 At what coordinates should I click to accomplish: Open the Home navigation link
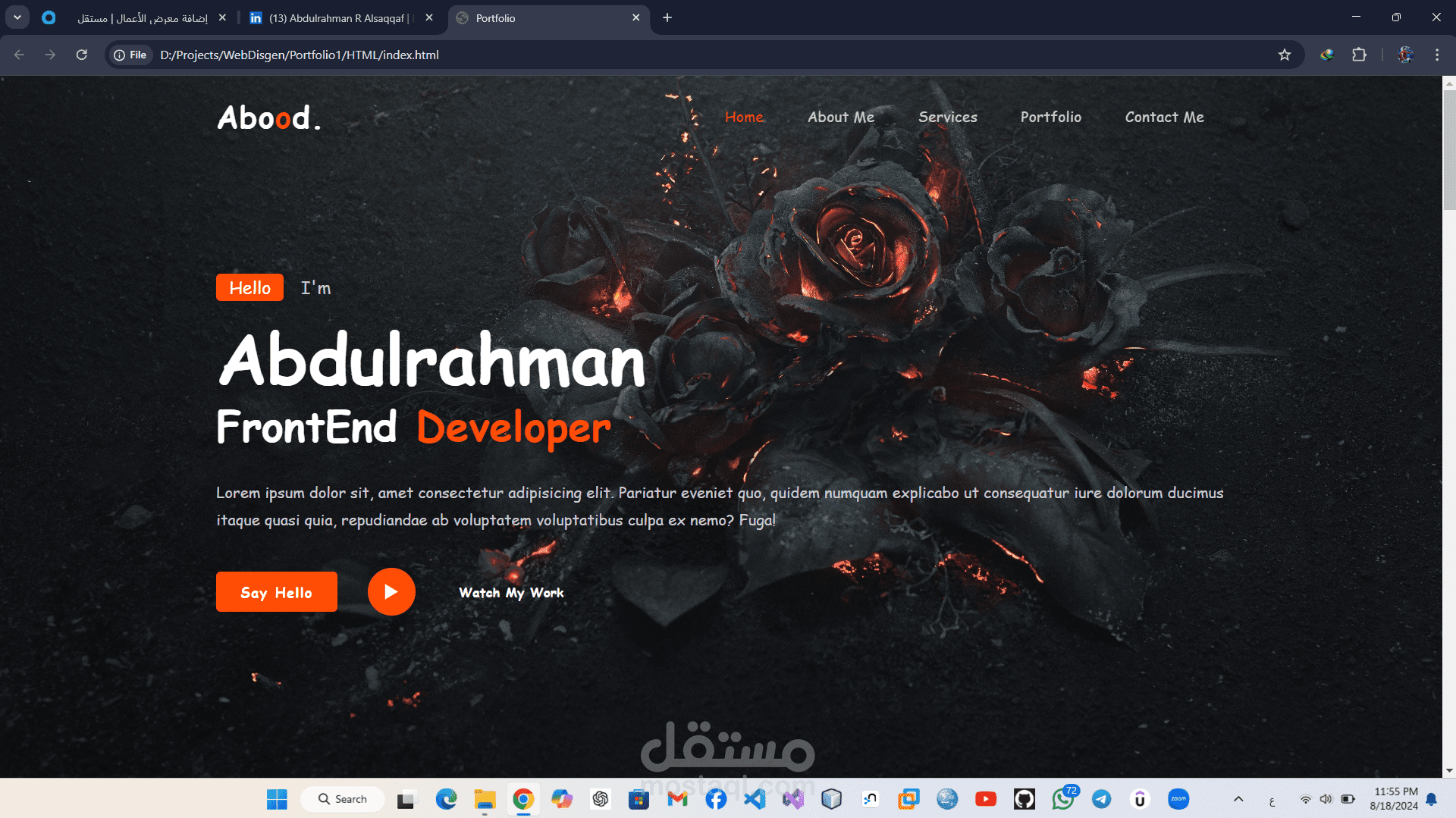pos(744,118)
